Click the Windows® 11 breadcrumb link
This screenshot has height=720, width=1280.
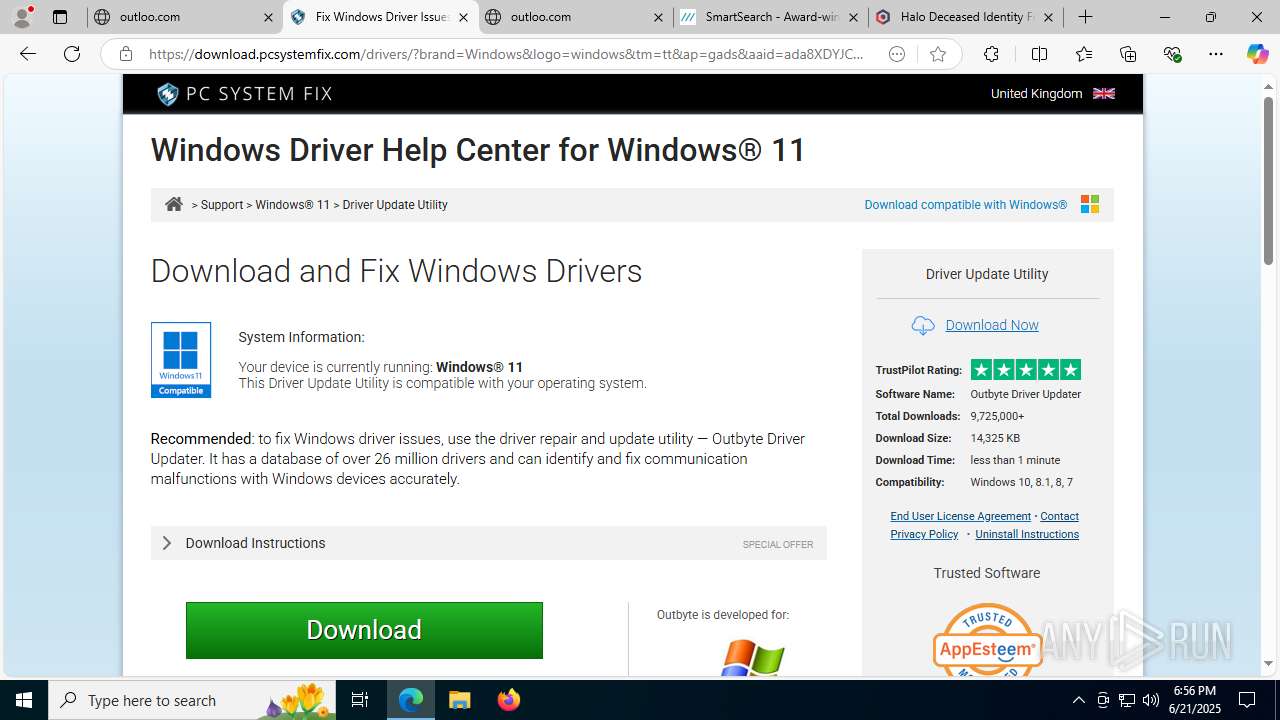click(x=292, y=205)
